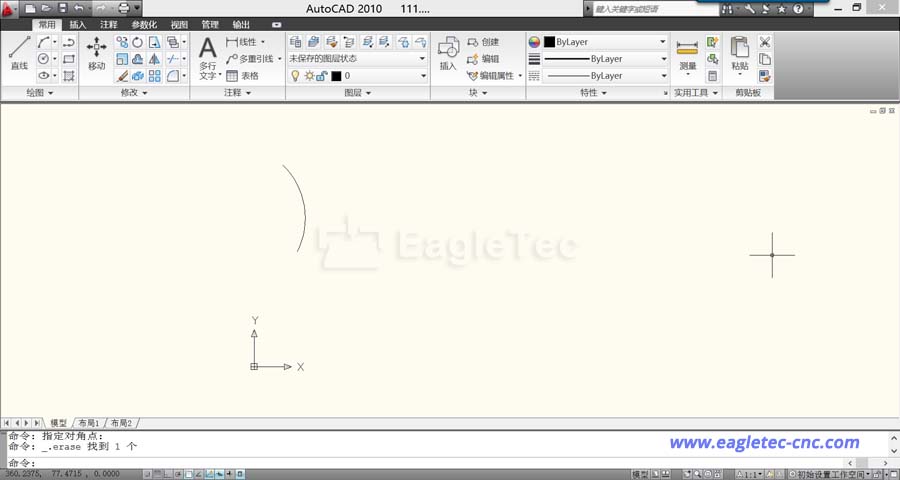Switch to the Output (输出) ribbon tab
The height and width of the screenshot is (480, 900).
tap(241, 25)
